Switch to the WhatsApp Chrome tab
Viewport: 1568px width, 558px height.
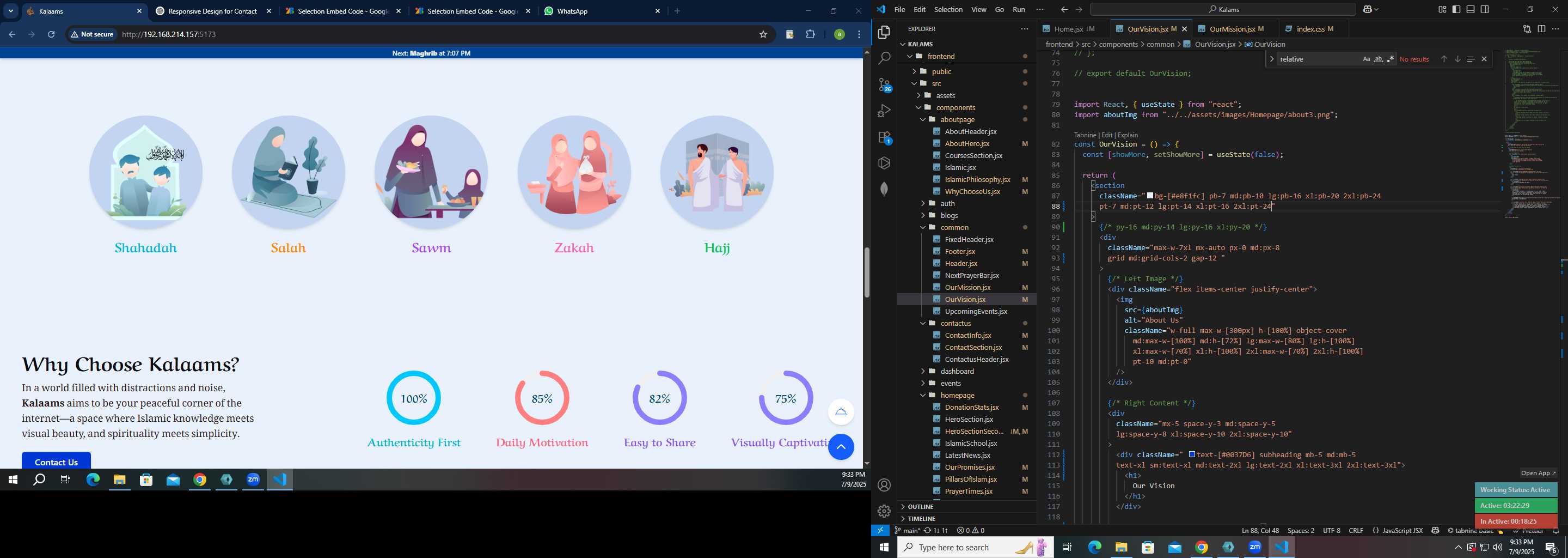pyautogui.click(x=602, y=11)
